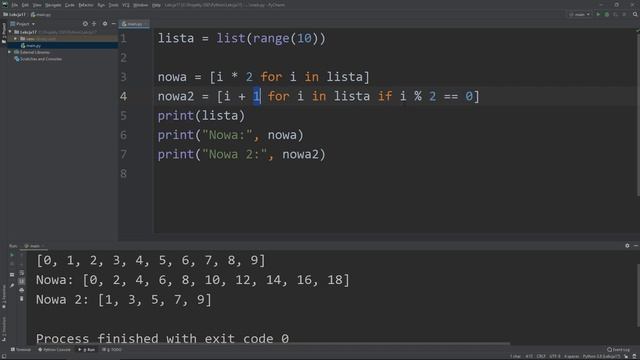
Task: Open Run tool window button at bottom
Action: click(87, 350)
